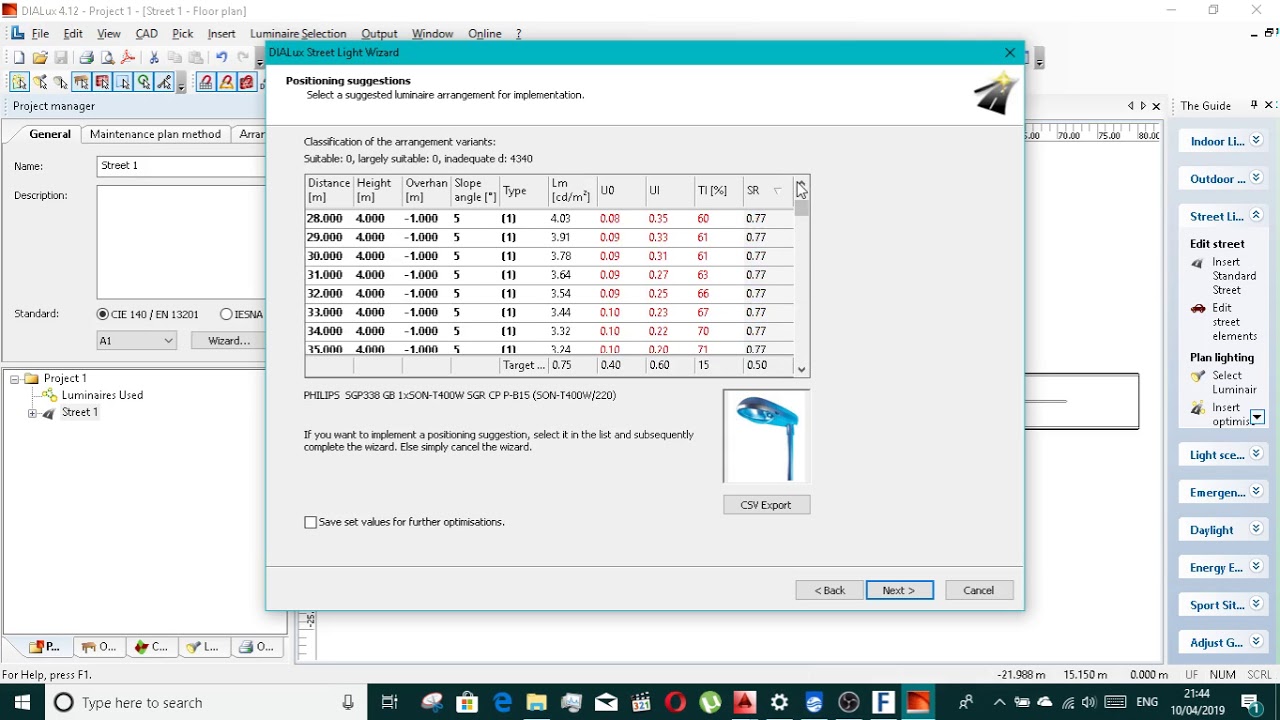Collapse the Project 1 tree node
Screen dimensions: 1280x720
coord(15,379)
